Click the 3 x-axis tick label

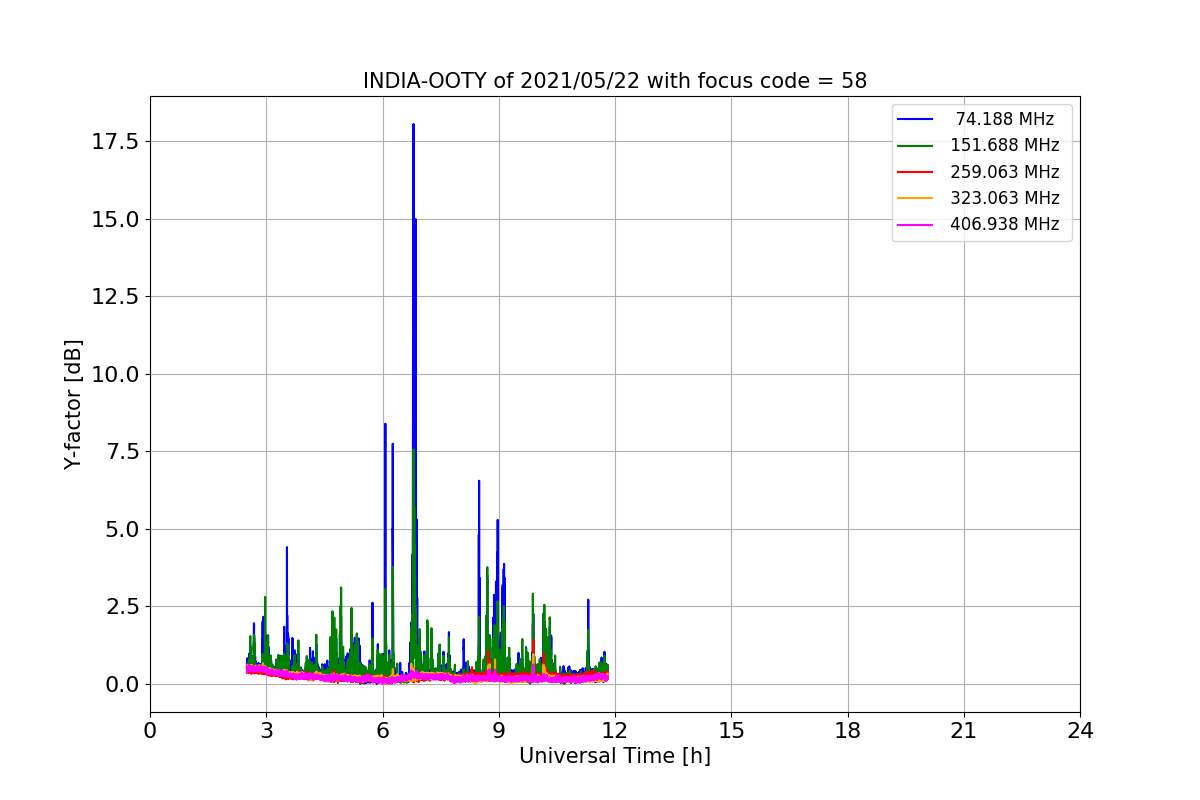tap(266, 731)
